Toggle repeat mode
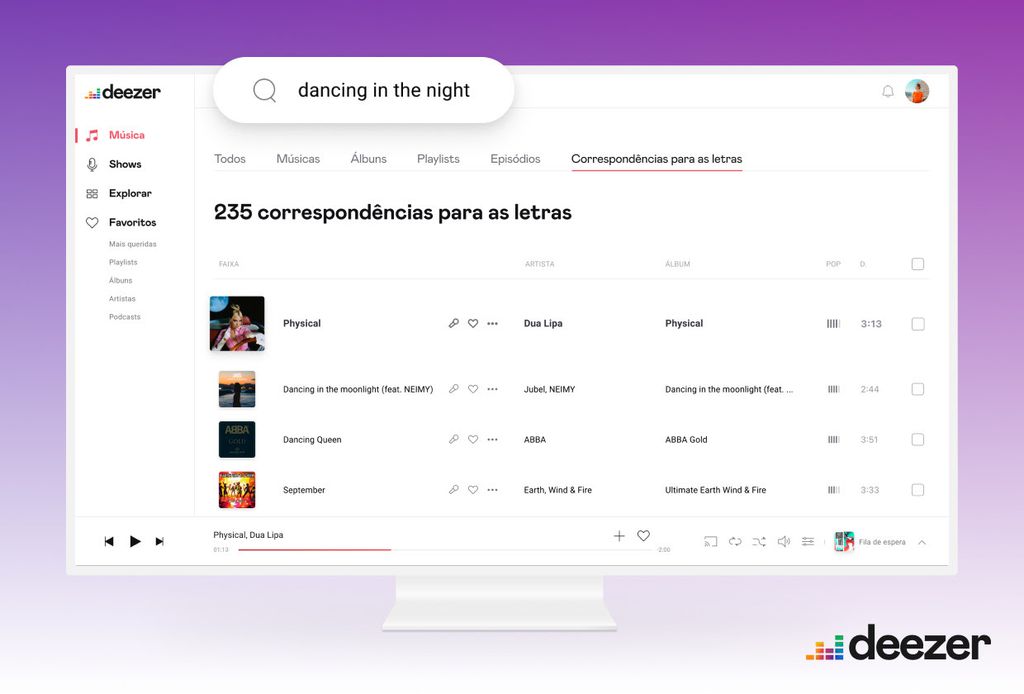The height and width of the screenshot is (694, 1024). [x=735, y=541]
